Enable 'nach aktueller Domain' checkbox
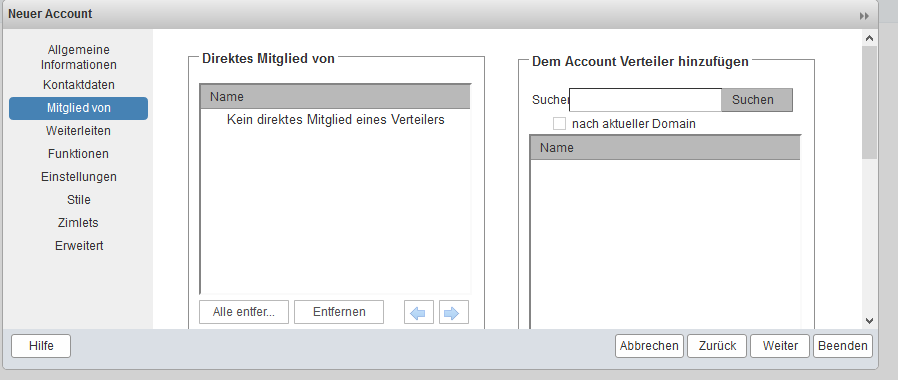Screen dimensions: 898x380 point(559,124)
